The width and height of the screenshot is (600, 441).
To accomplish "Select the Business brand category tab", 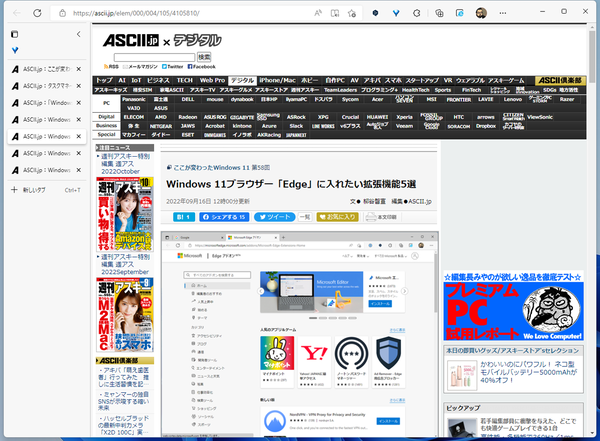I will (106, 126).
